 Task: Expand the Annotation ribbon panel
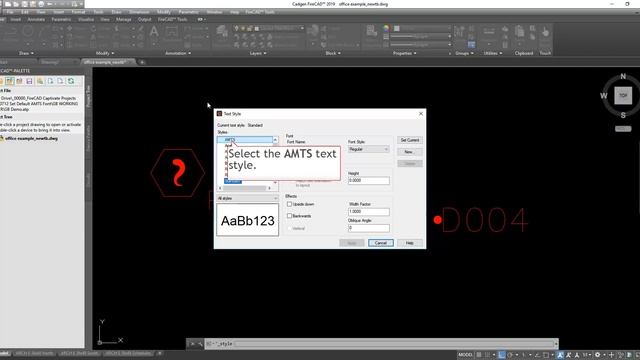point(178,53)
